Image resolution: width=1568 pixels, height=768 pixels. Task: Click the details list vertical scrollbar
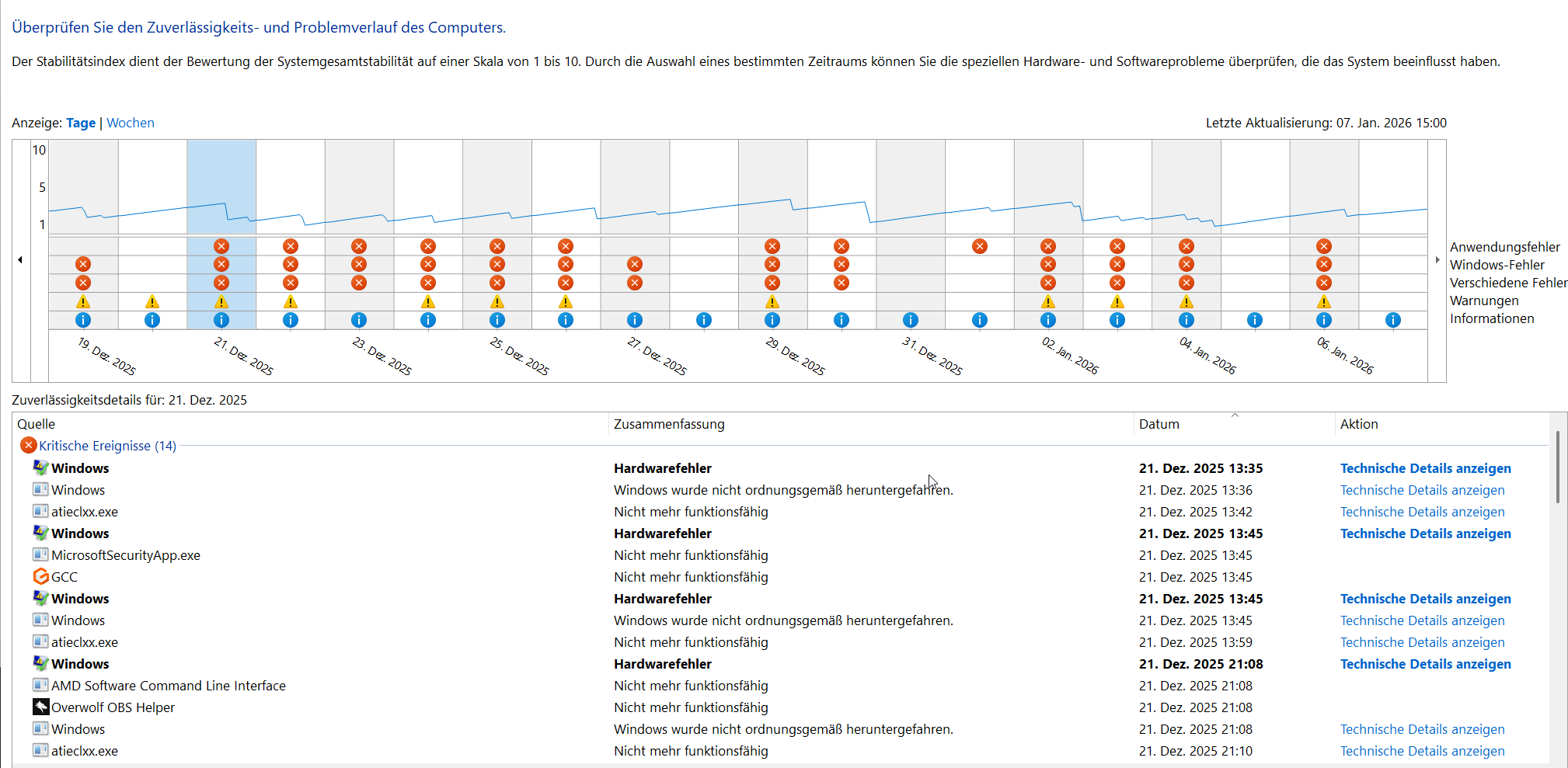point(1557,467)
